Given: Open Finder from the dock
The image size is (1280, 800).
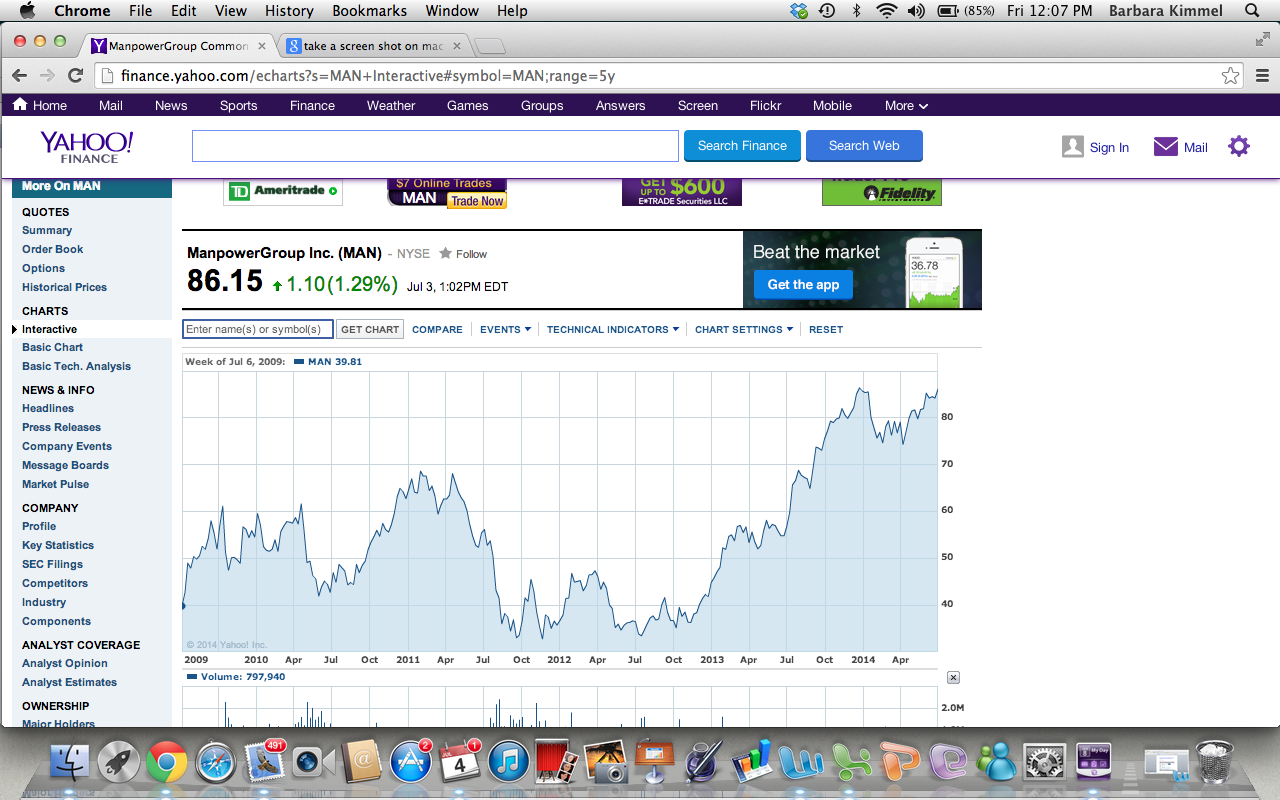Looking at the screenshot, I should [70, 762].
